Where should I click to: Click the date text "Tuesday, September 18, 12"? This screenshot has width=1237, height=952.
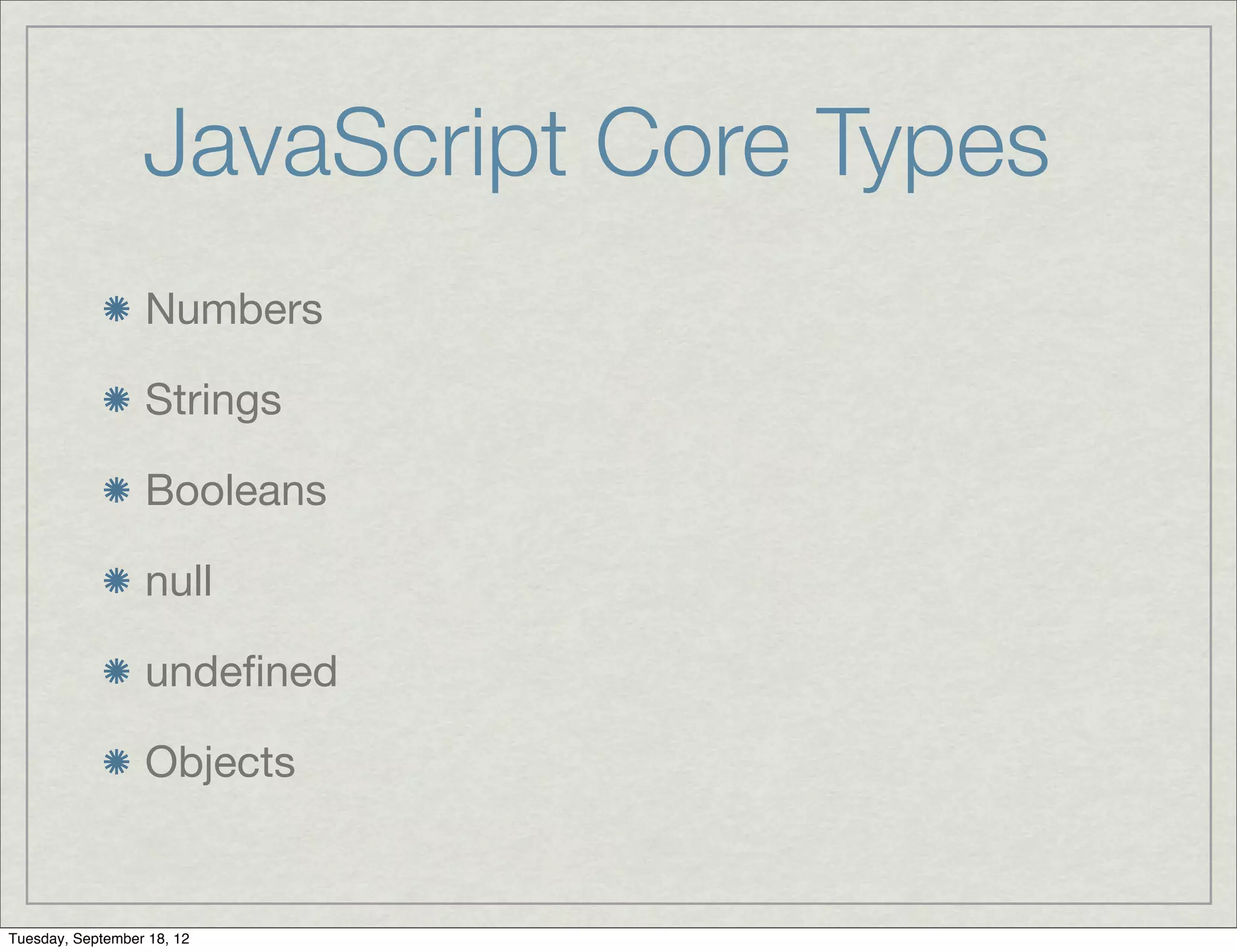tap(99, 939)
